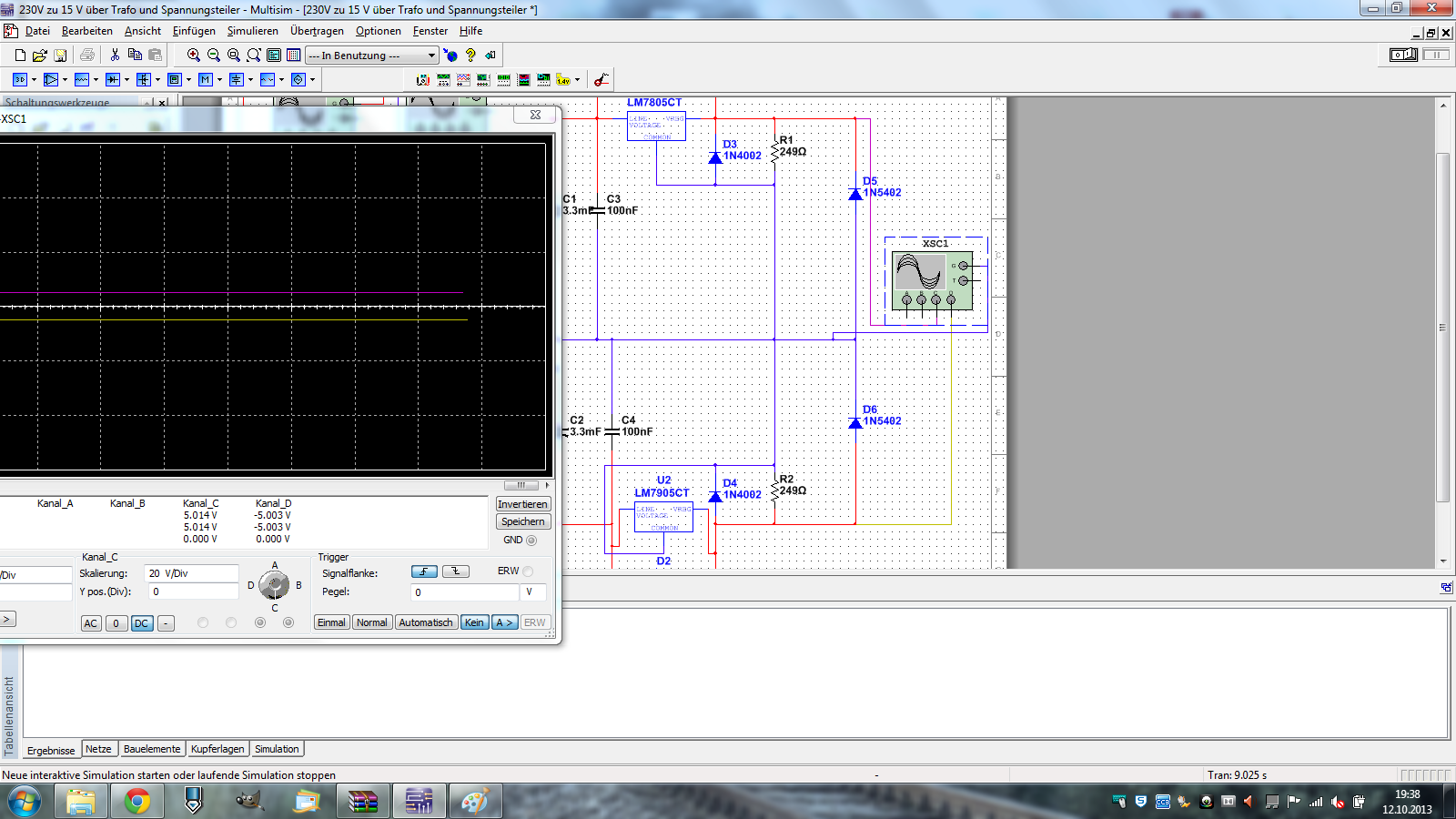Save the current design
The width and height of the screenshot is (1456, 819).
60,56
